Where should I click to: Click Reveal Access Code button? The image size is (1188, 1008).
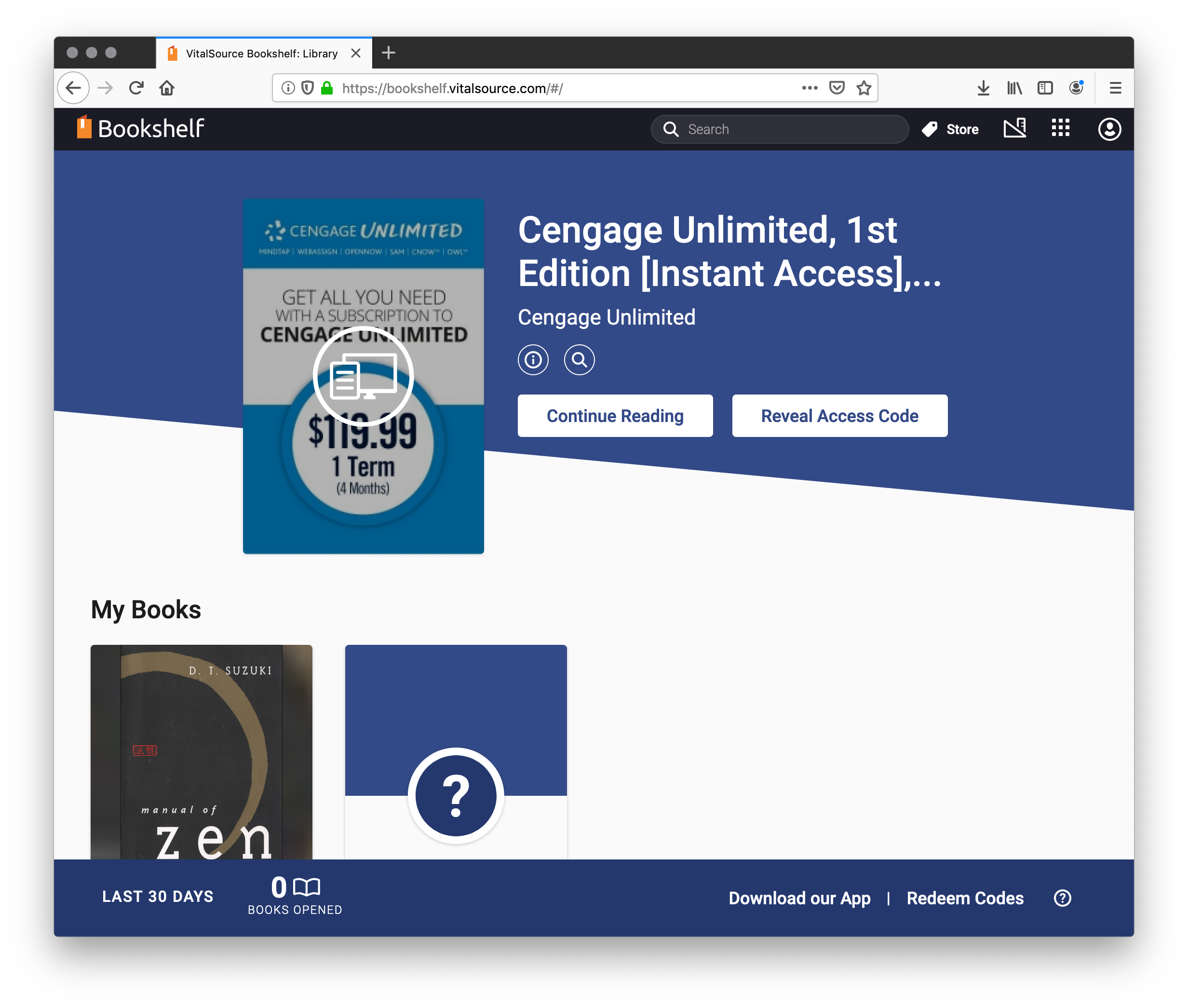pos(838,415)
